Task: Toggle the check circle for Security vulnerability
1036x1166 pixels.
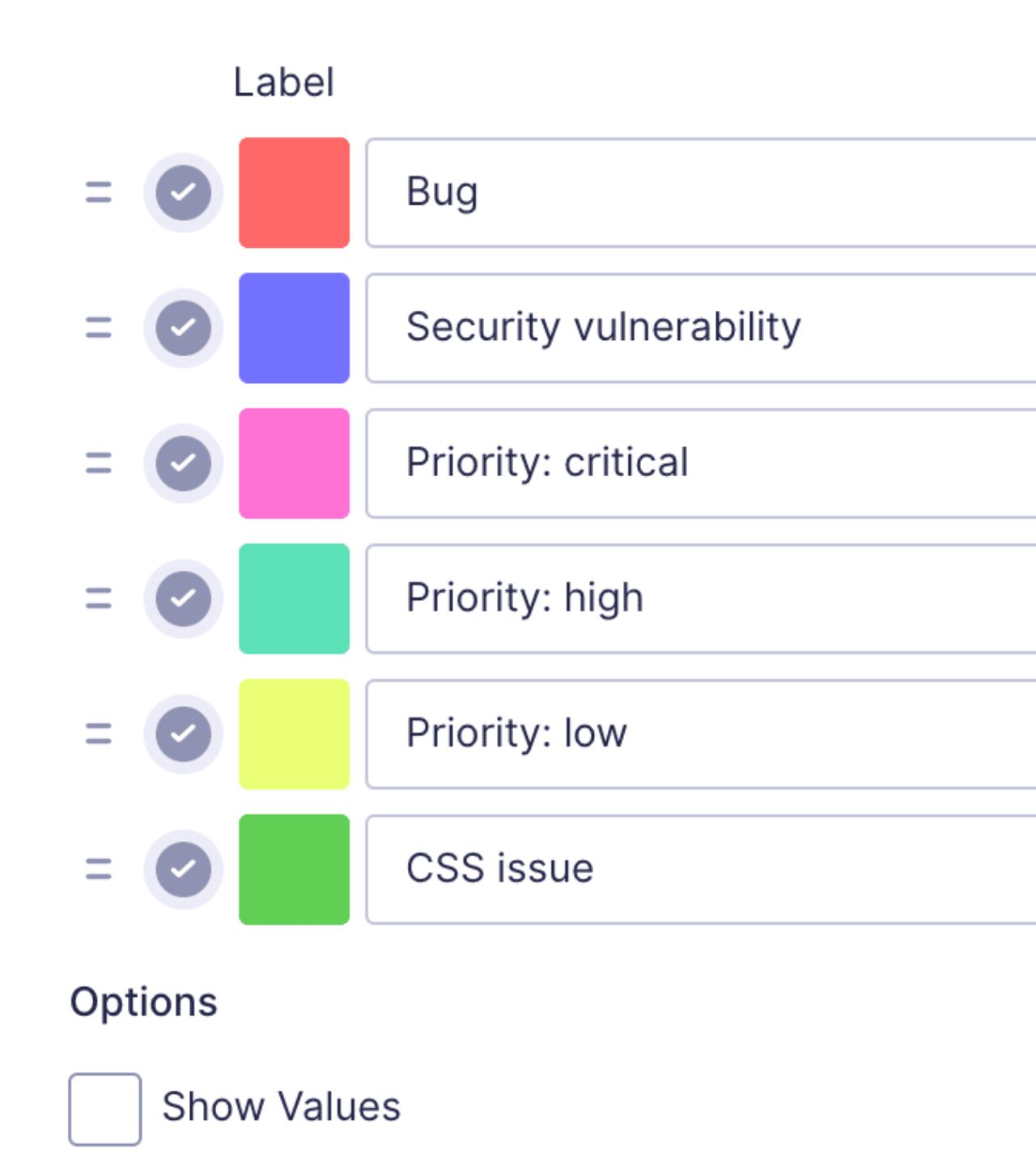Action: [x=183, y=327]
